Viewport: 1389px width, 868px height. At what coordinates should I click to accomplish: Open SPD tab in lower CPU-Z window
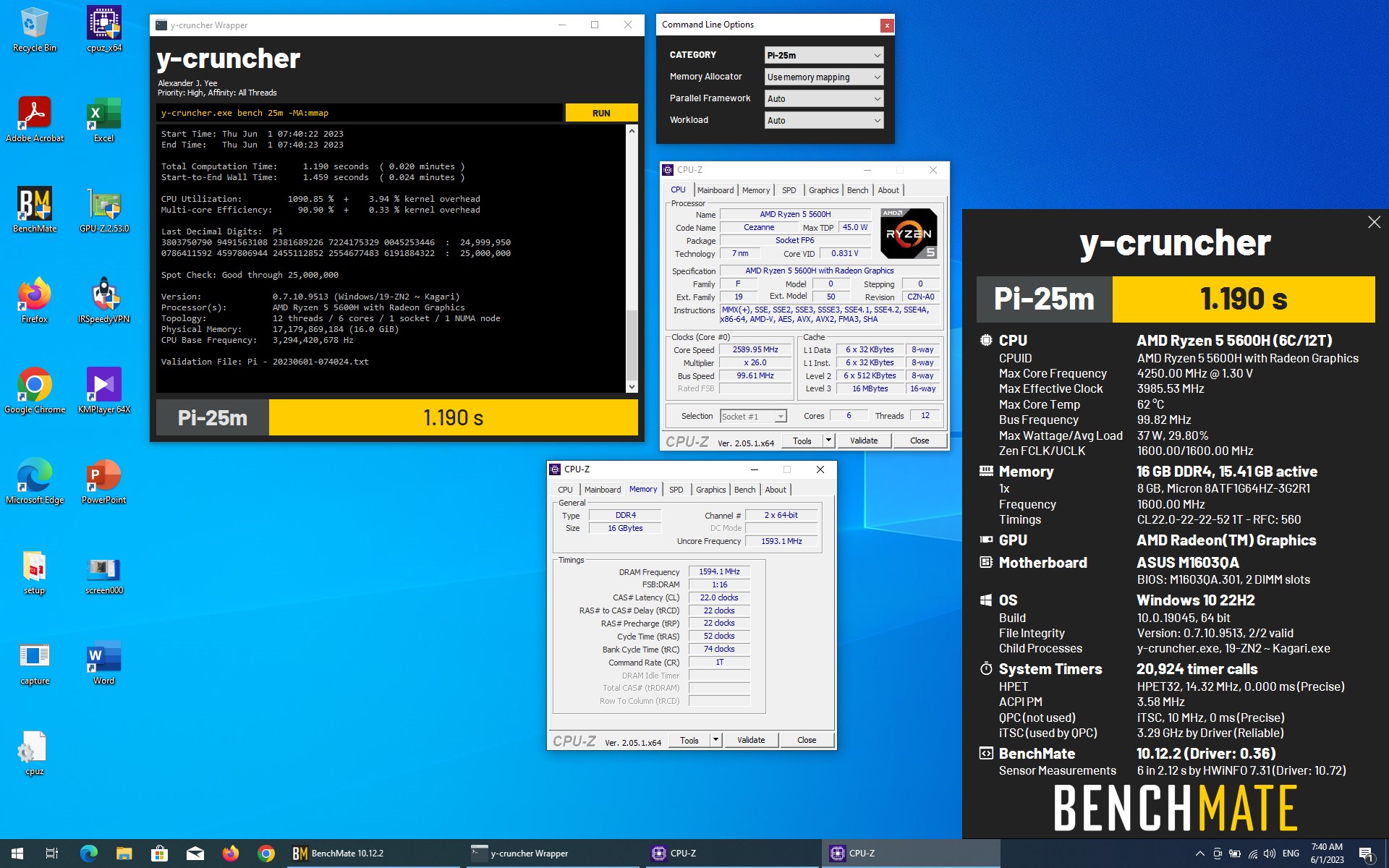pos(676,490)
